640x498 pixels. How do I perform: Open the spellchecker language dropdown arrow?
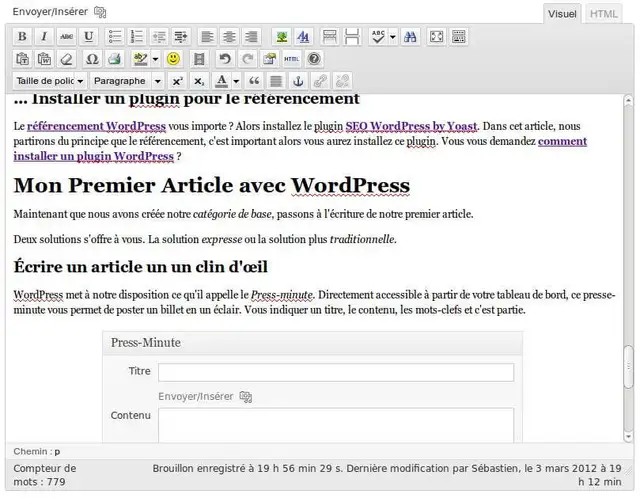pos(393,37)
